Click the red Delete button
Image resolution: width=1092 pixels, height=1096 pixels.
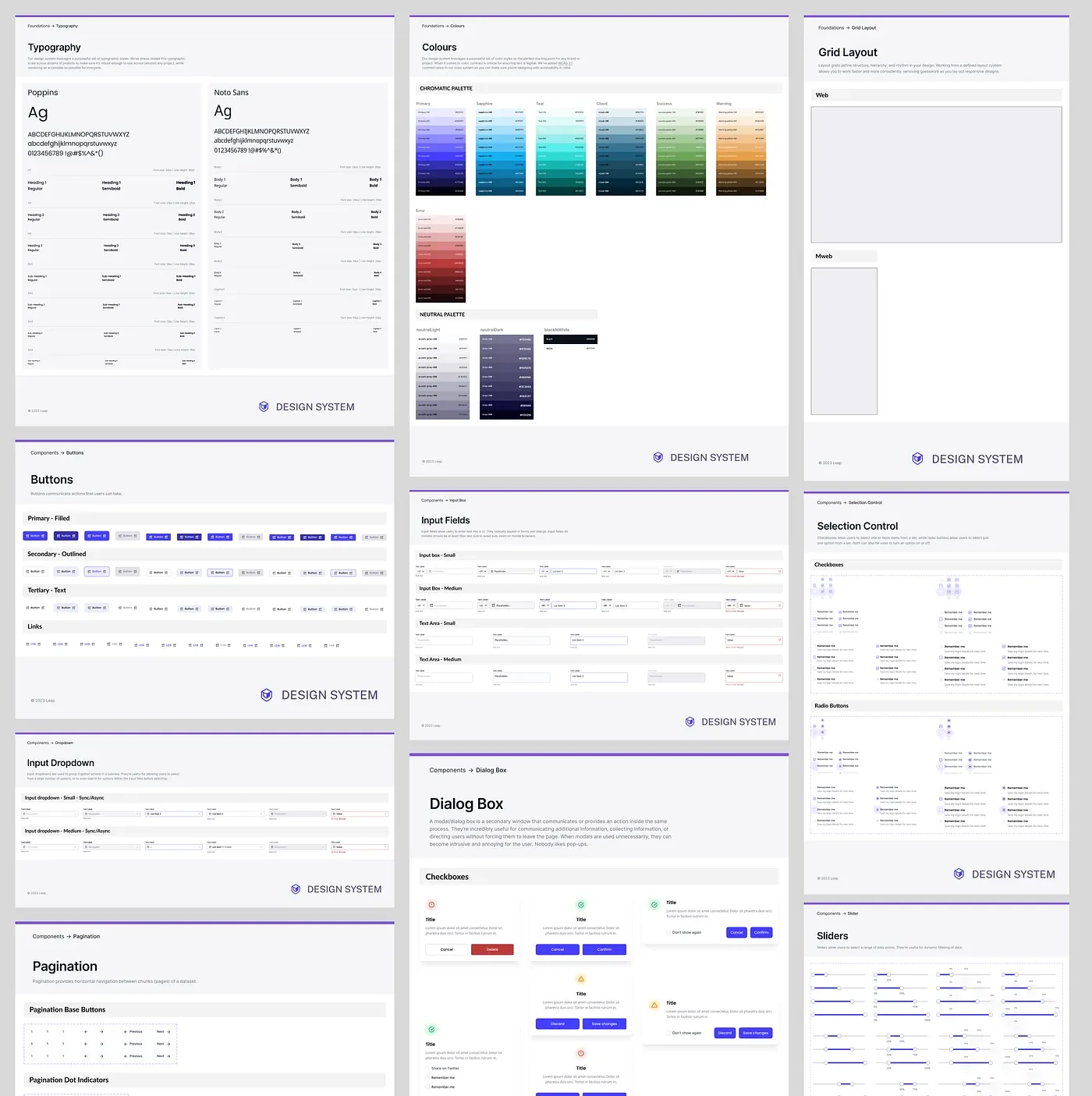pos(492,949)
